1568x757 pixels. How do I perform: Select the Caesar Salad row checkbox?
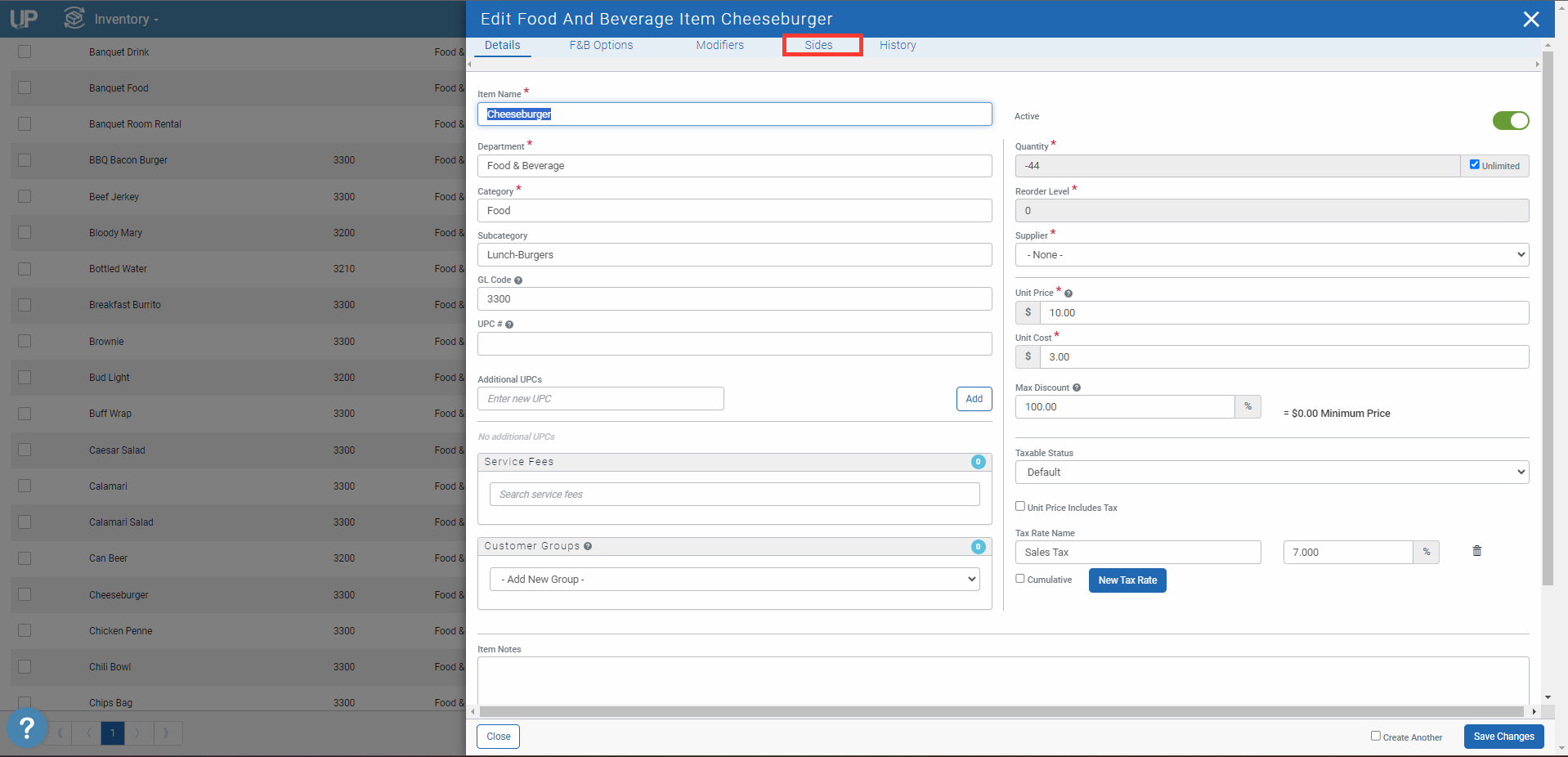25,450
